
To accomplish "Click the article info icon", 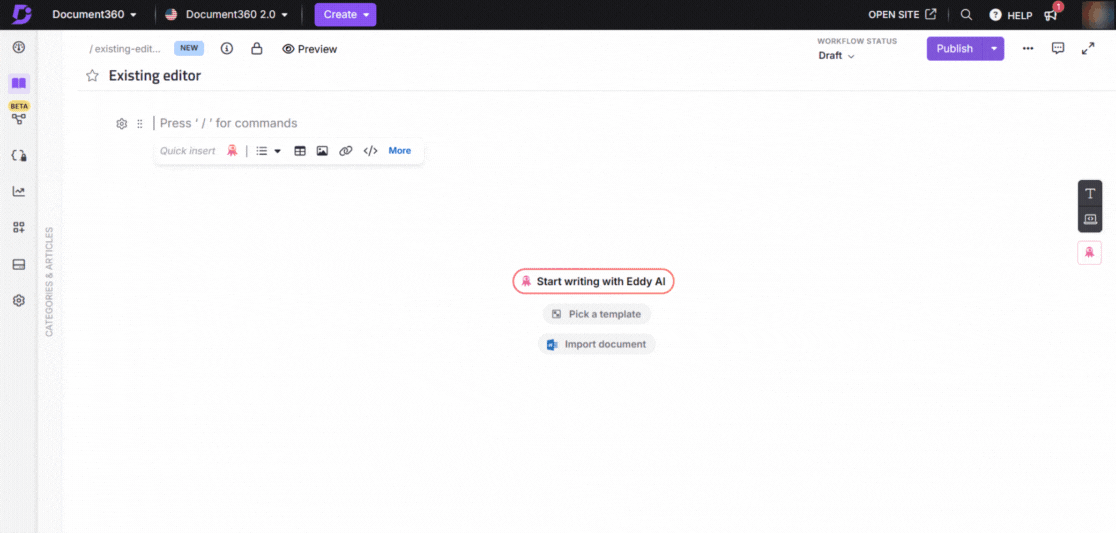I will click(x=227, y=48).
